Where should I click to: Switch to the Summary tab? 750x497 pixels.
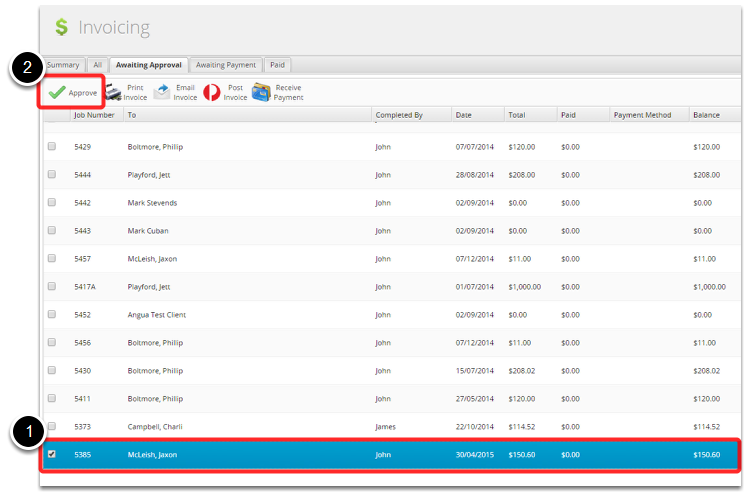pos(64,65)
